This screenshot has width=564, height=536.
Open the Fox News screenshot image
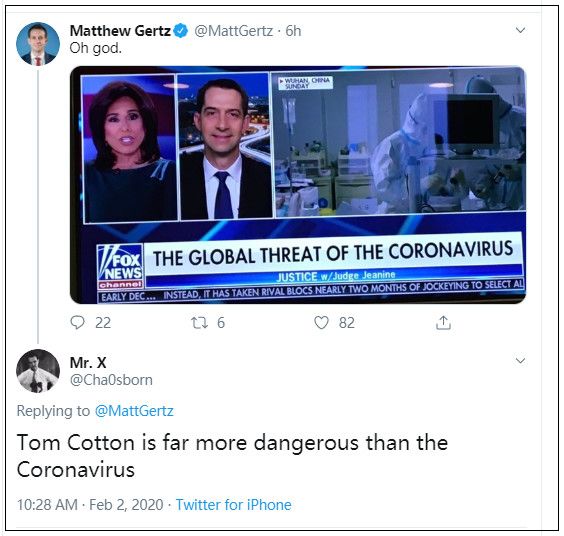coord(298,185)
